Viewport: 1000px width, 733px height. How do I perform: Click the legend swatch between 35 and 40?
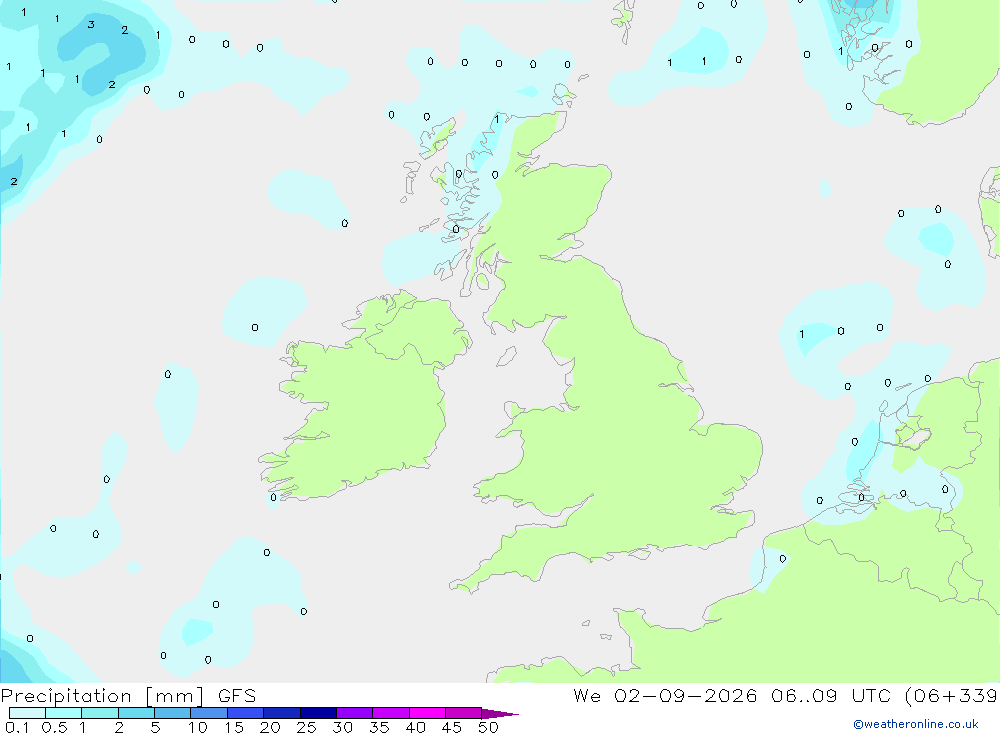point(391,713)
